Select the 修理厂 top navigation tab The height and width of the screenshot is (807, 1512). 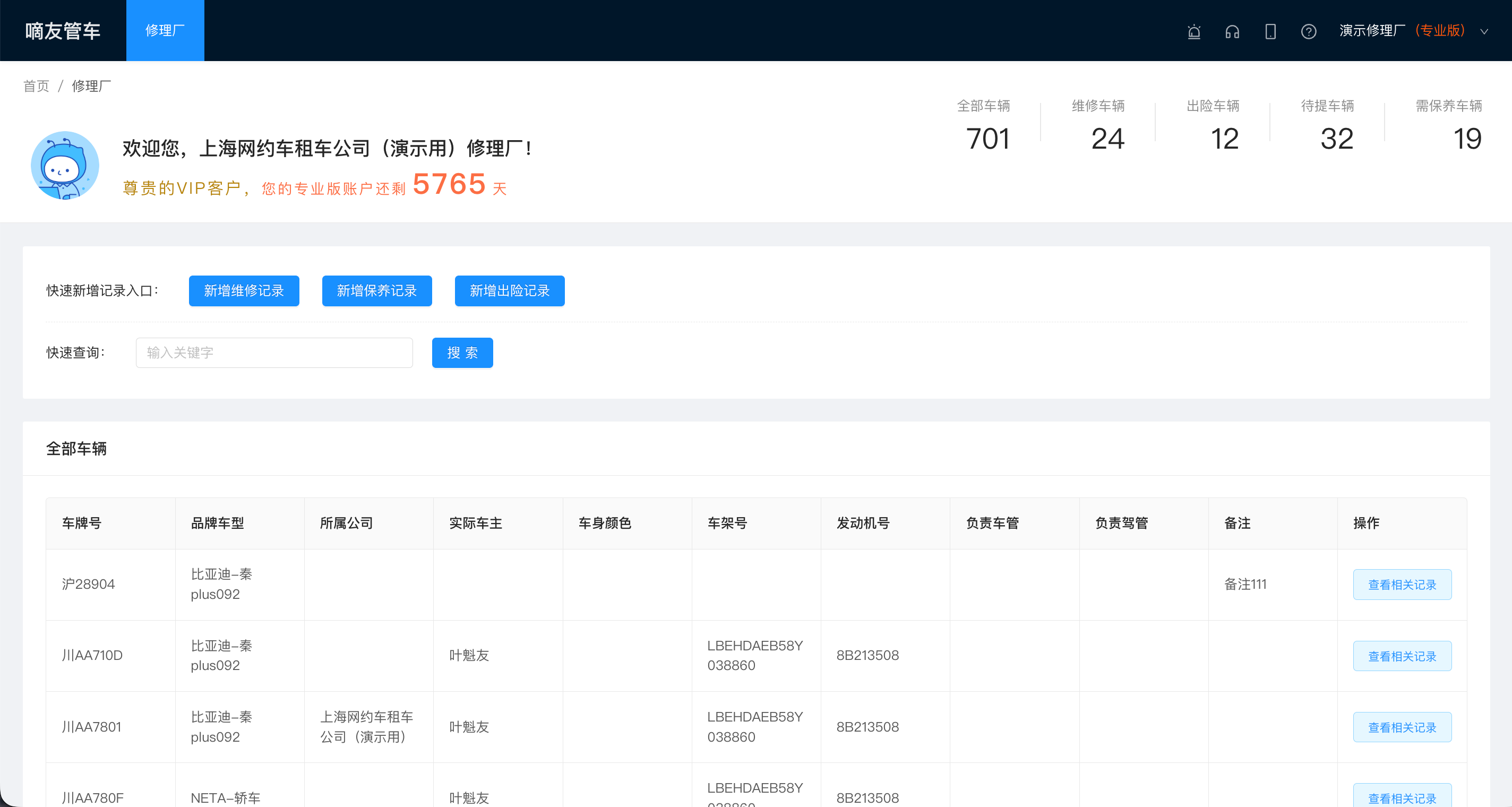165,30
